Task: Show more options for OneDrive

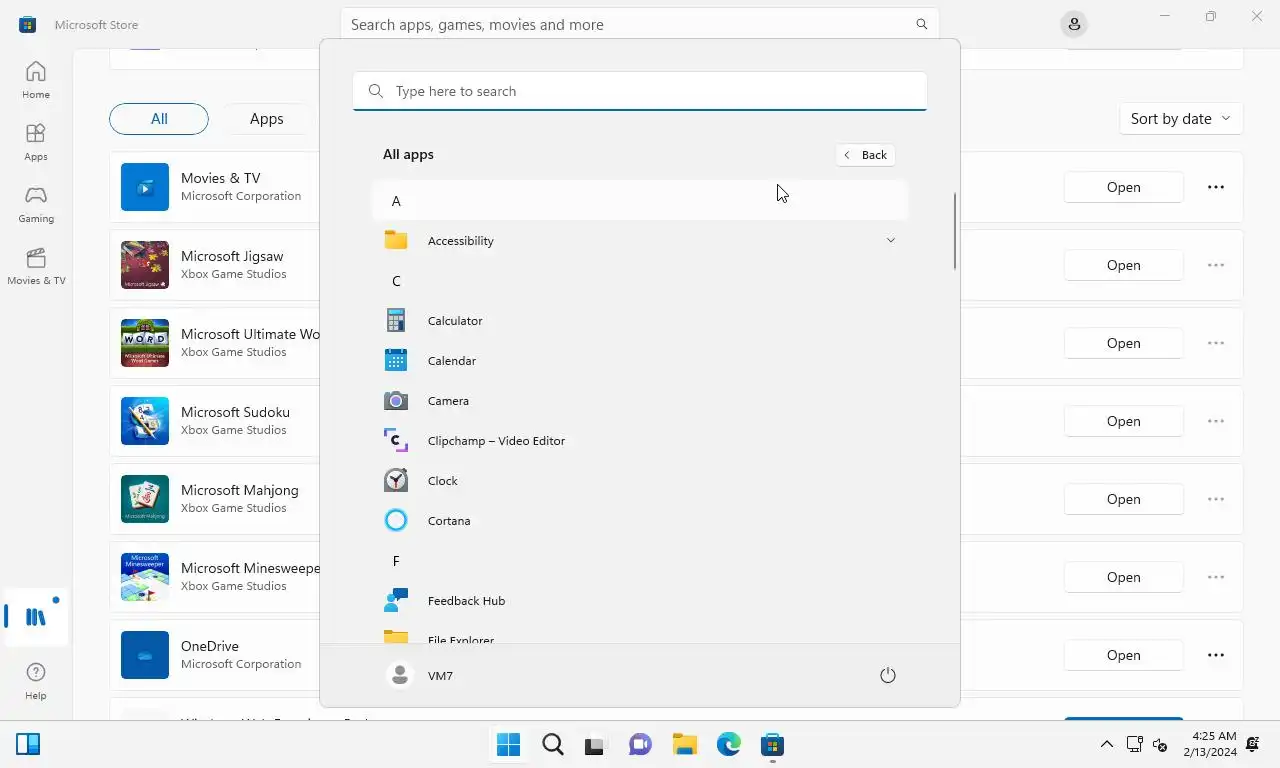Action: click(x=1216, y=655)
